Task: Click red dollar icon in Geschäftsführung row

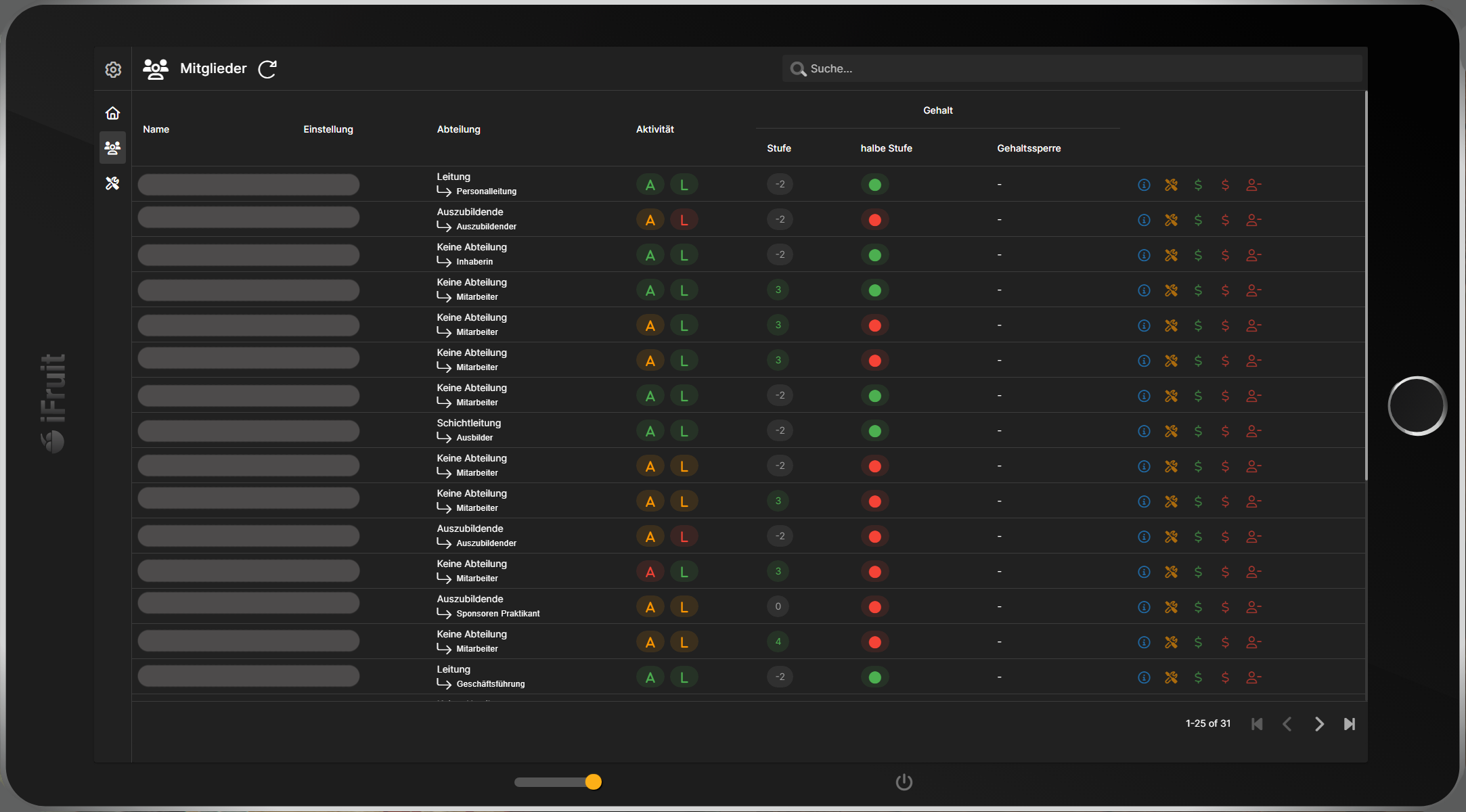Action: click(1225, 677)
